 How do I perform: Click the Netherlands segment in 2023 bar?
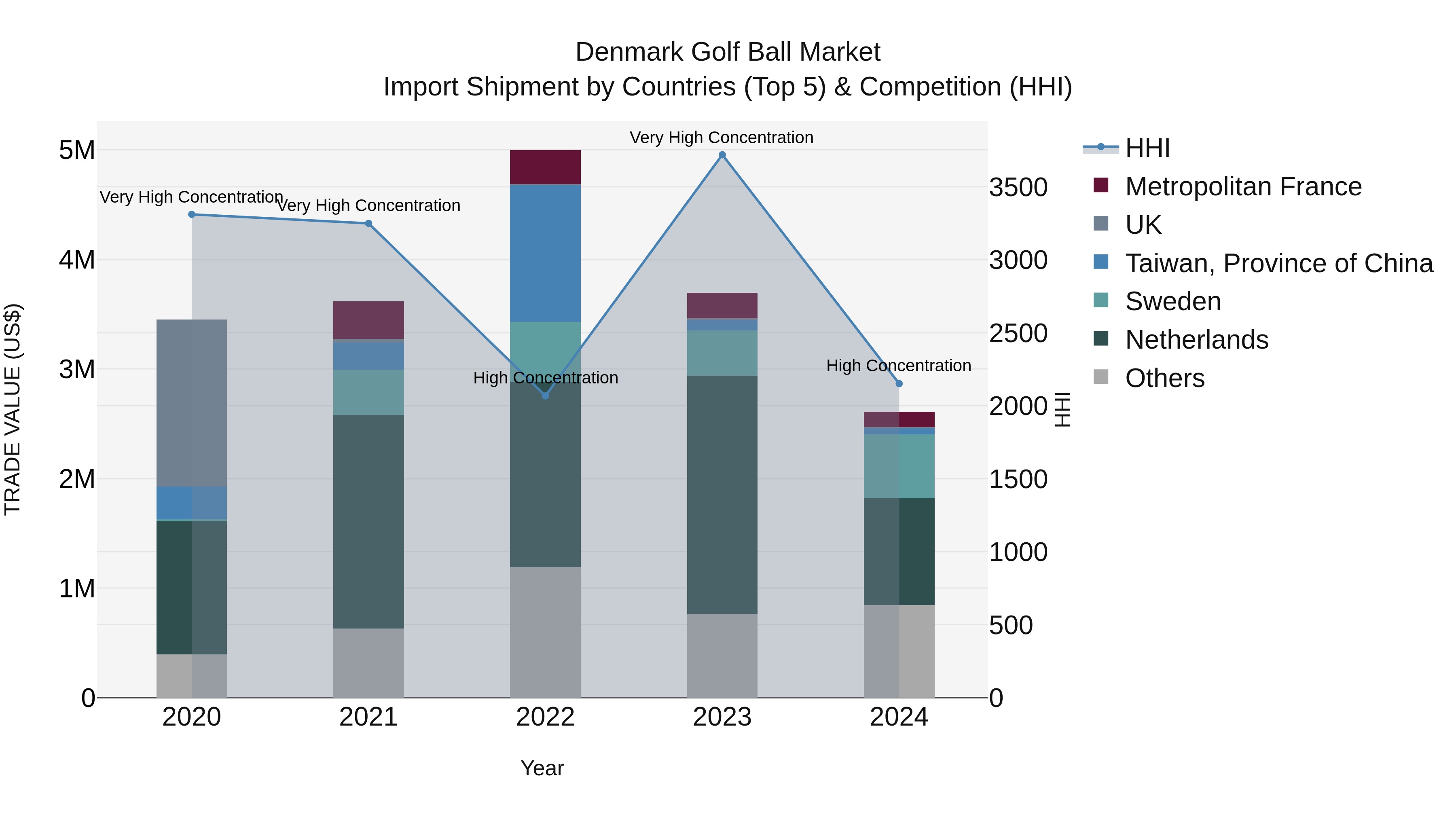pos(722,495)
